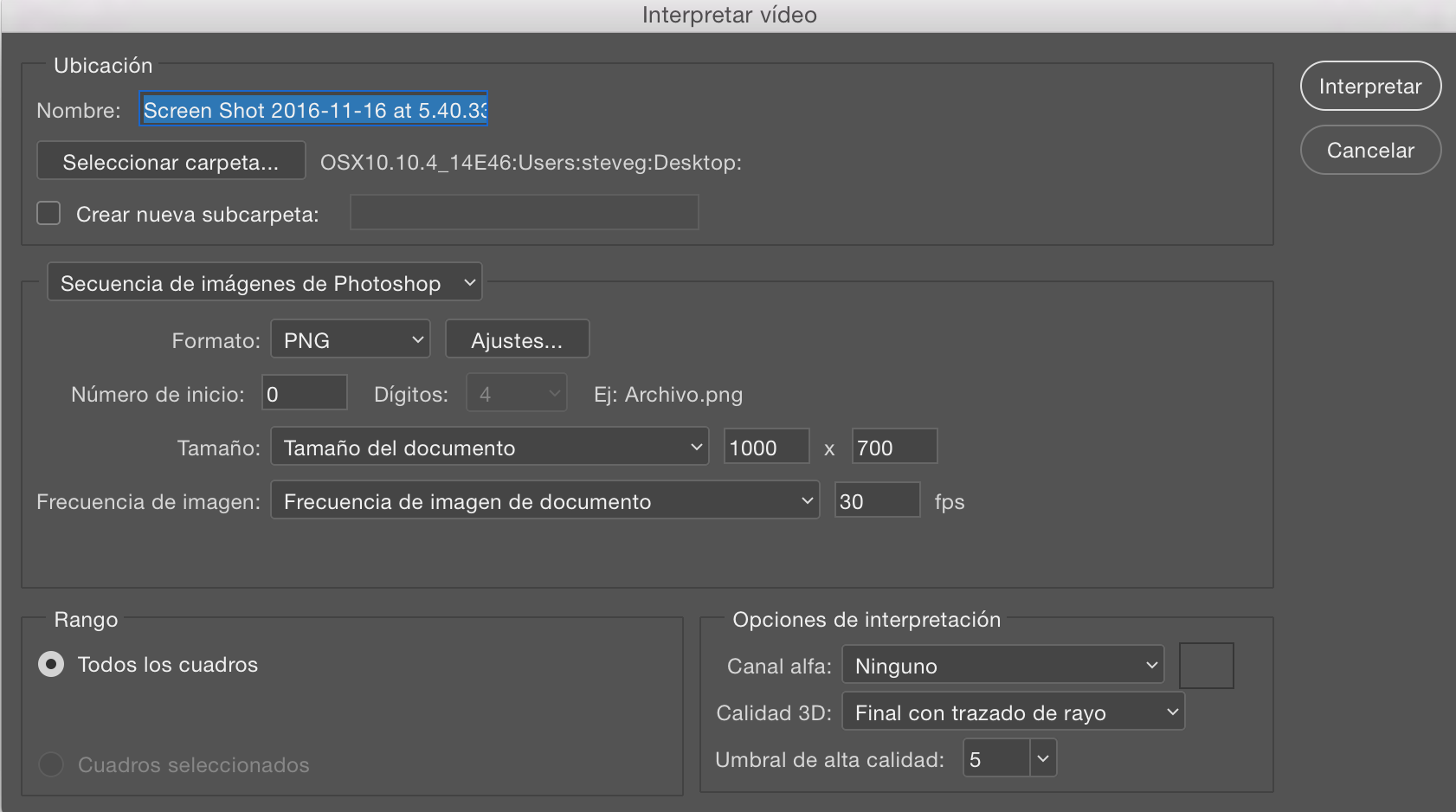
Task: Open Calidad 3D quality dropdown
Action: click(1014, 712)
